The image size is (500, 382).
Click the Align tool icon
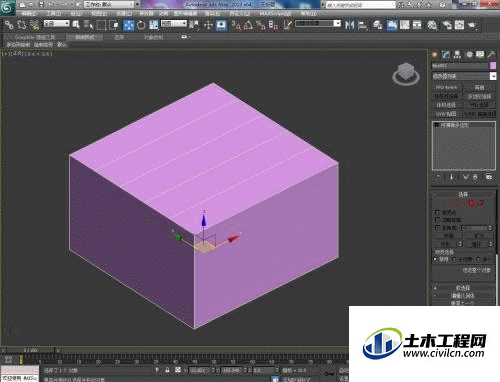point(362,25)
